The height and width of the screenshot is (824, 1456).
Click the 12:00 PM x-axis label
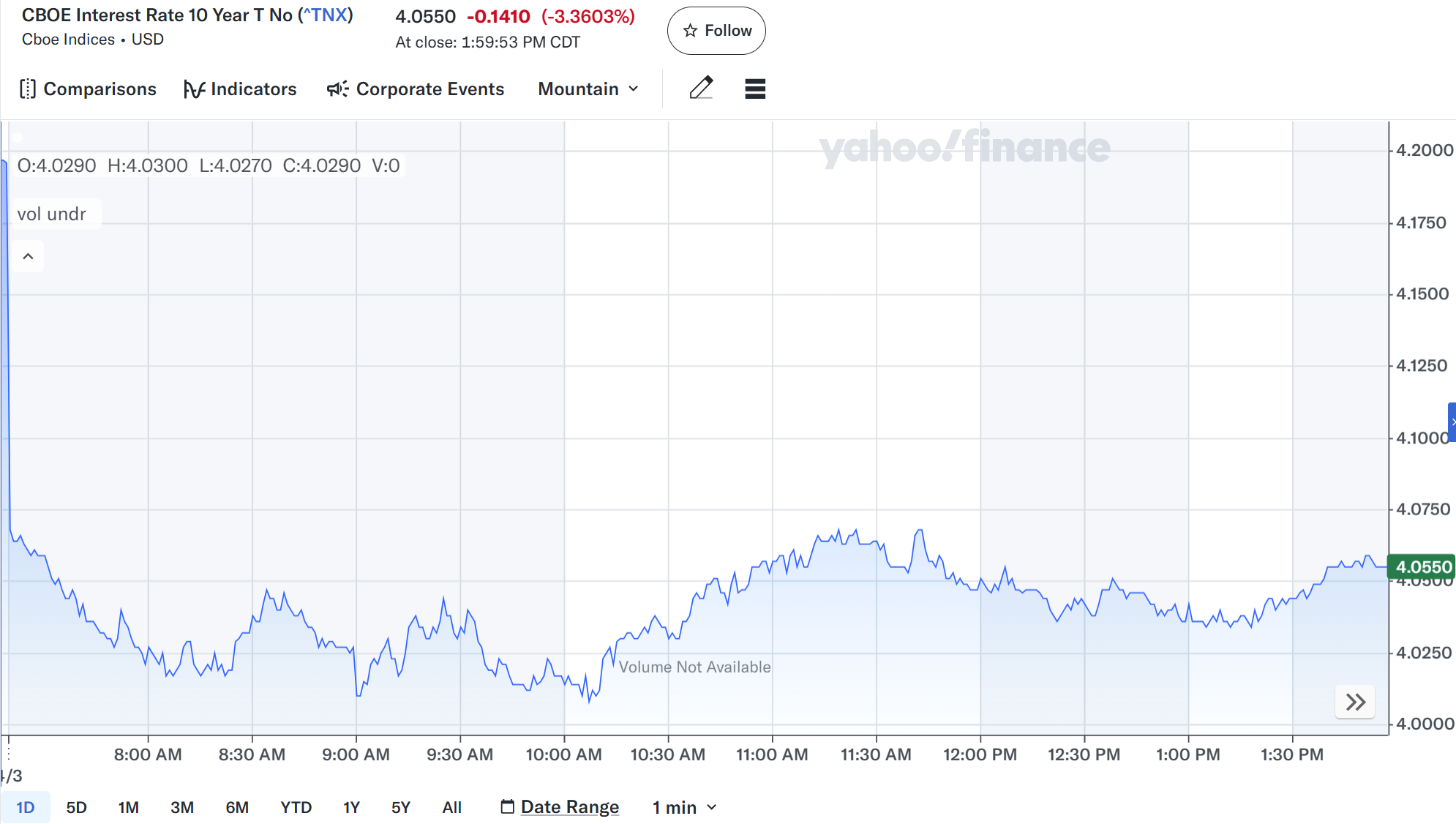coord(980,754)
